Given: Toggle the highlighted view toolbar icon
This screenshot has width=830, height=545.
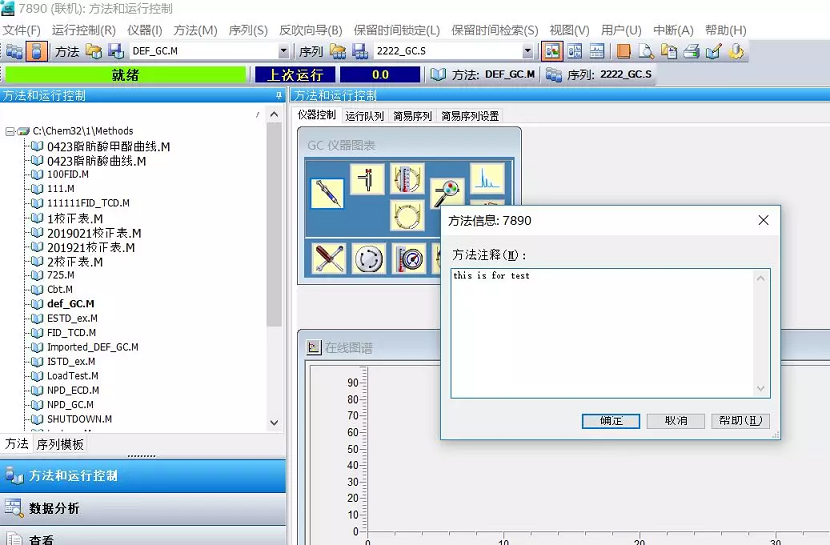Looking at the screenshot, I should pos(552,51).
